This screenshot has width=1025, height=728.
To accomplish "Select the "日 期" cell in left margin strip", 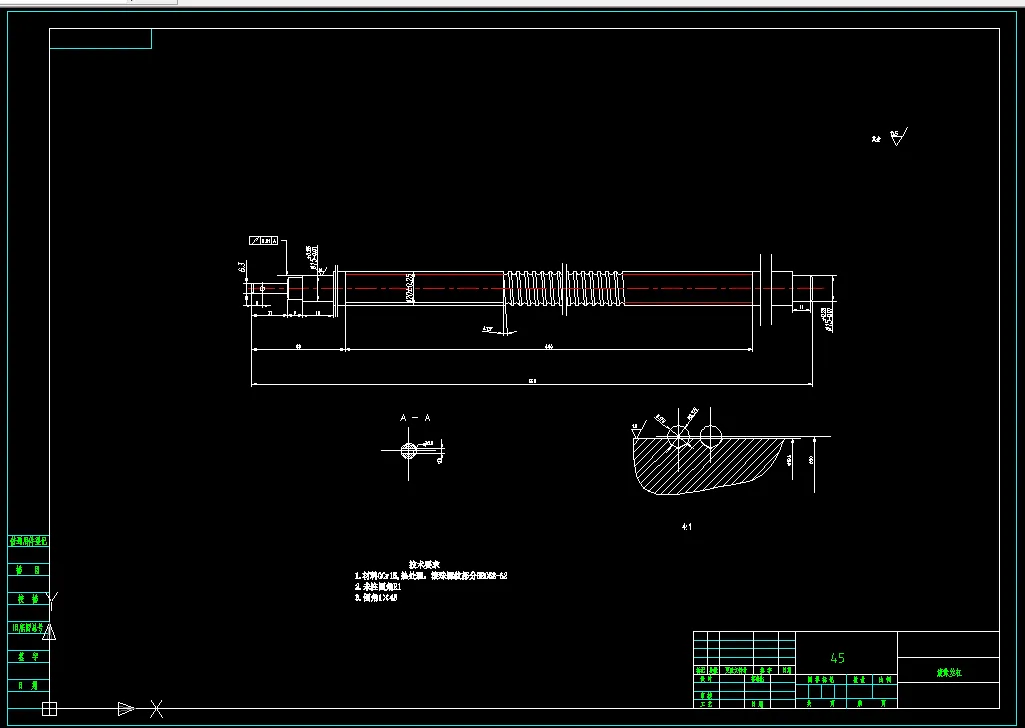I will pyautogui.click(x=28, y=686).
